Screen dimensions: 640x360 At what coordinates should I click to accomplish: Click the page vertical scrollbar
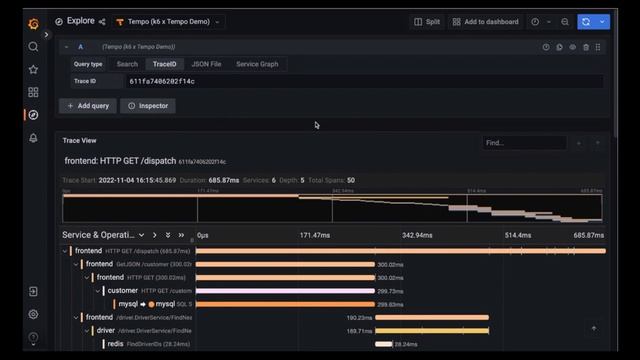click(x=616, y=73)
